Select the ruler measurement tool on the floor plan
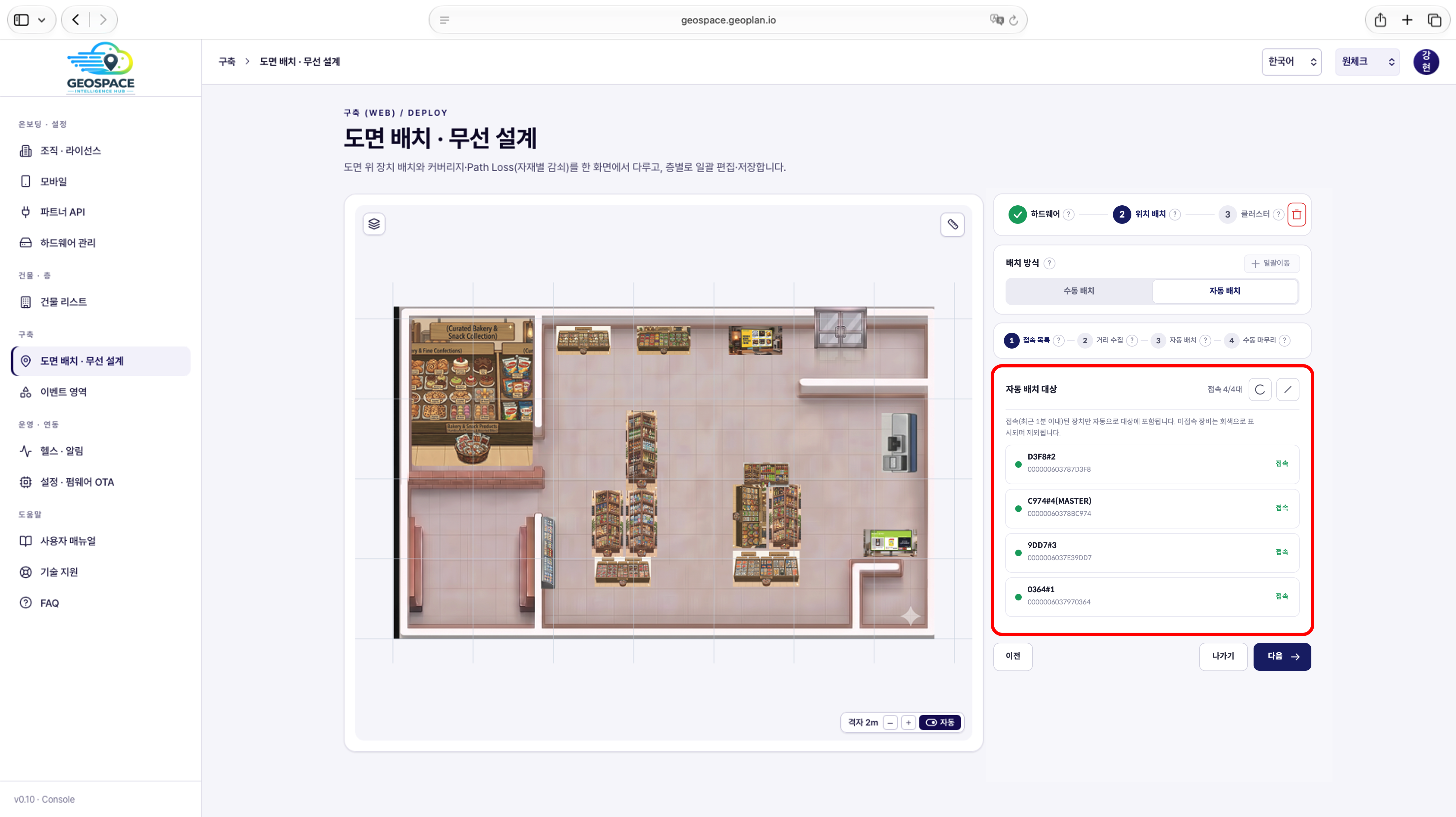The height and width of the screenshot is (817, 1456). pyautogui.click(x=952, y=225)
